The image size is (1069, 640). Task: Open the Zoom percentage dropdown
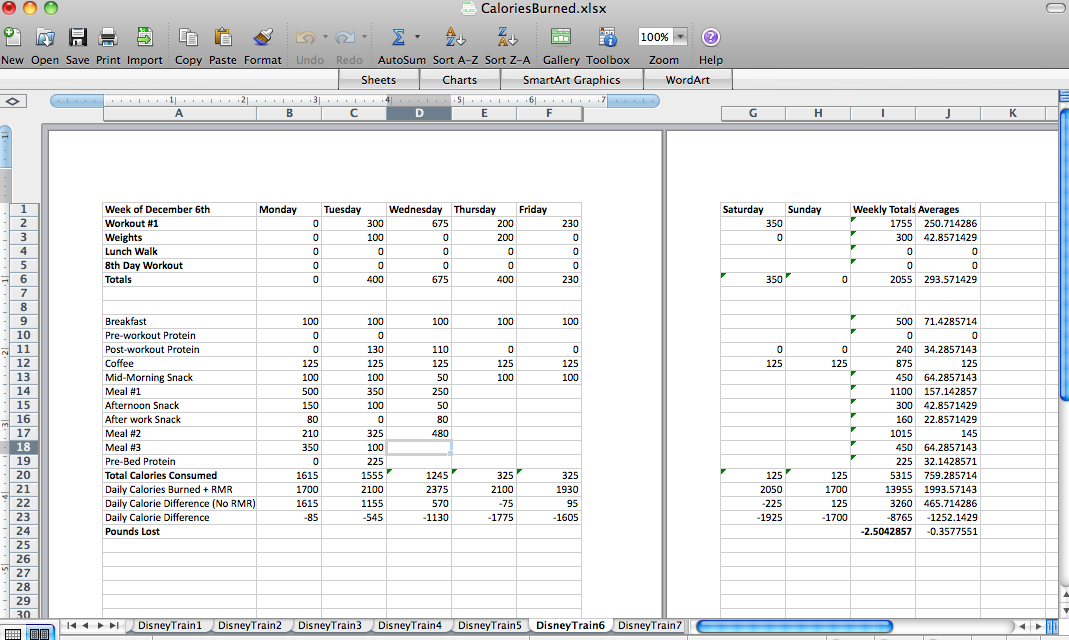coord(681,37)
